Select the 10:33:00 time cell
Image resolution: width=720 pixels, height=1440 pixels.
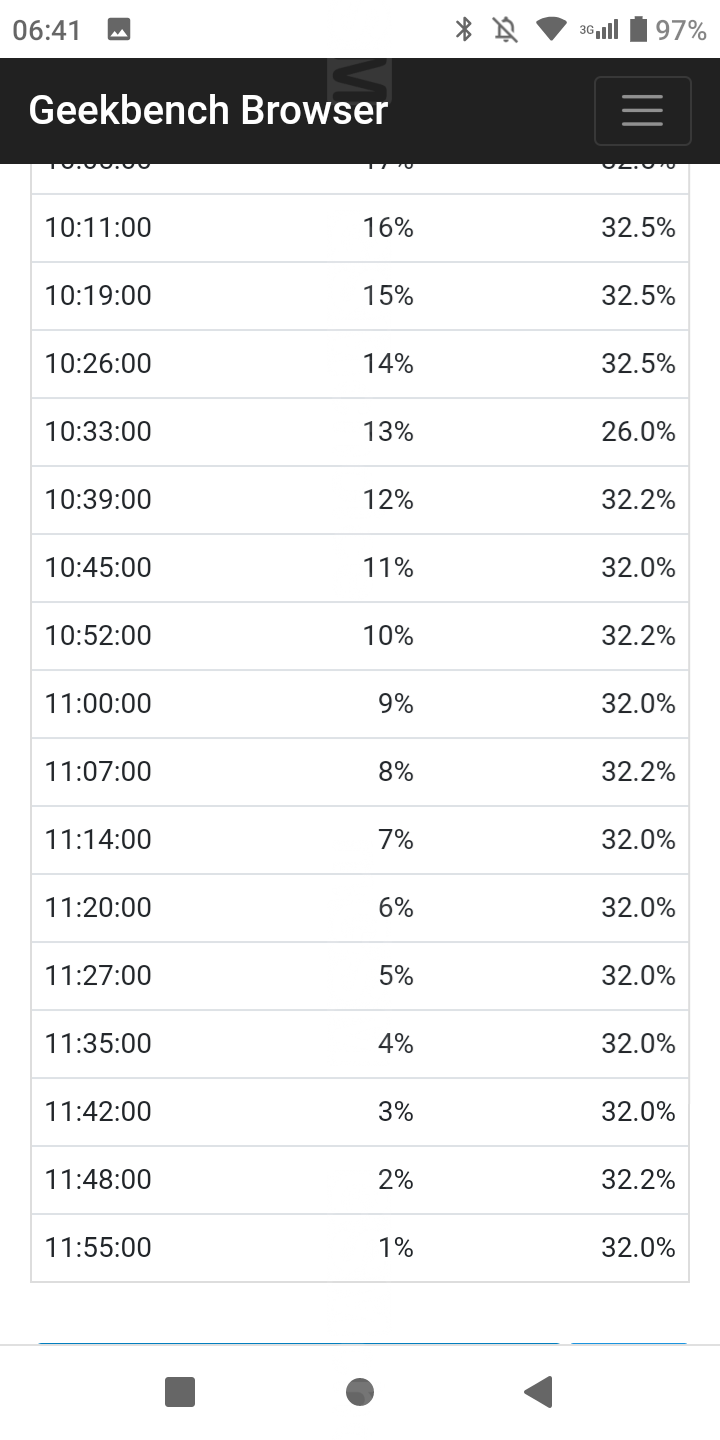pos(98,432)
